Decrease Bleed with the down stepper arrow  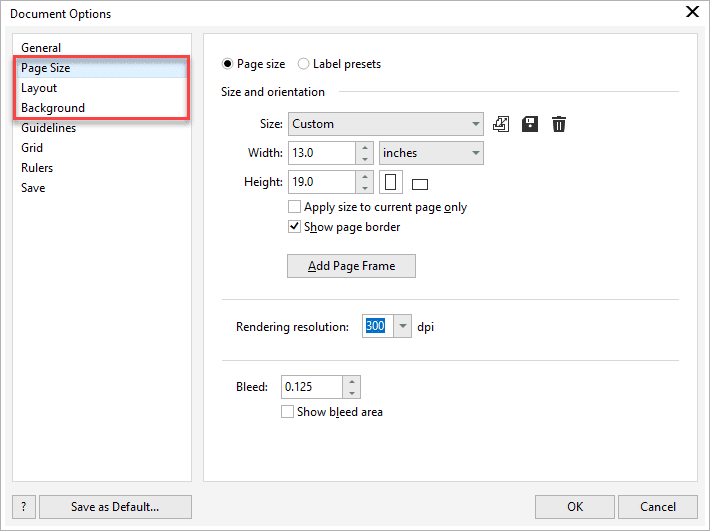click(352, 393)
